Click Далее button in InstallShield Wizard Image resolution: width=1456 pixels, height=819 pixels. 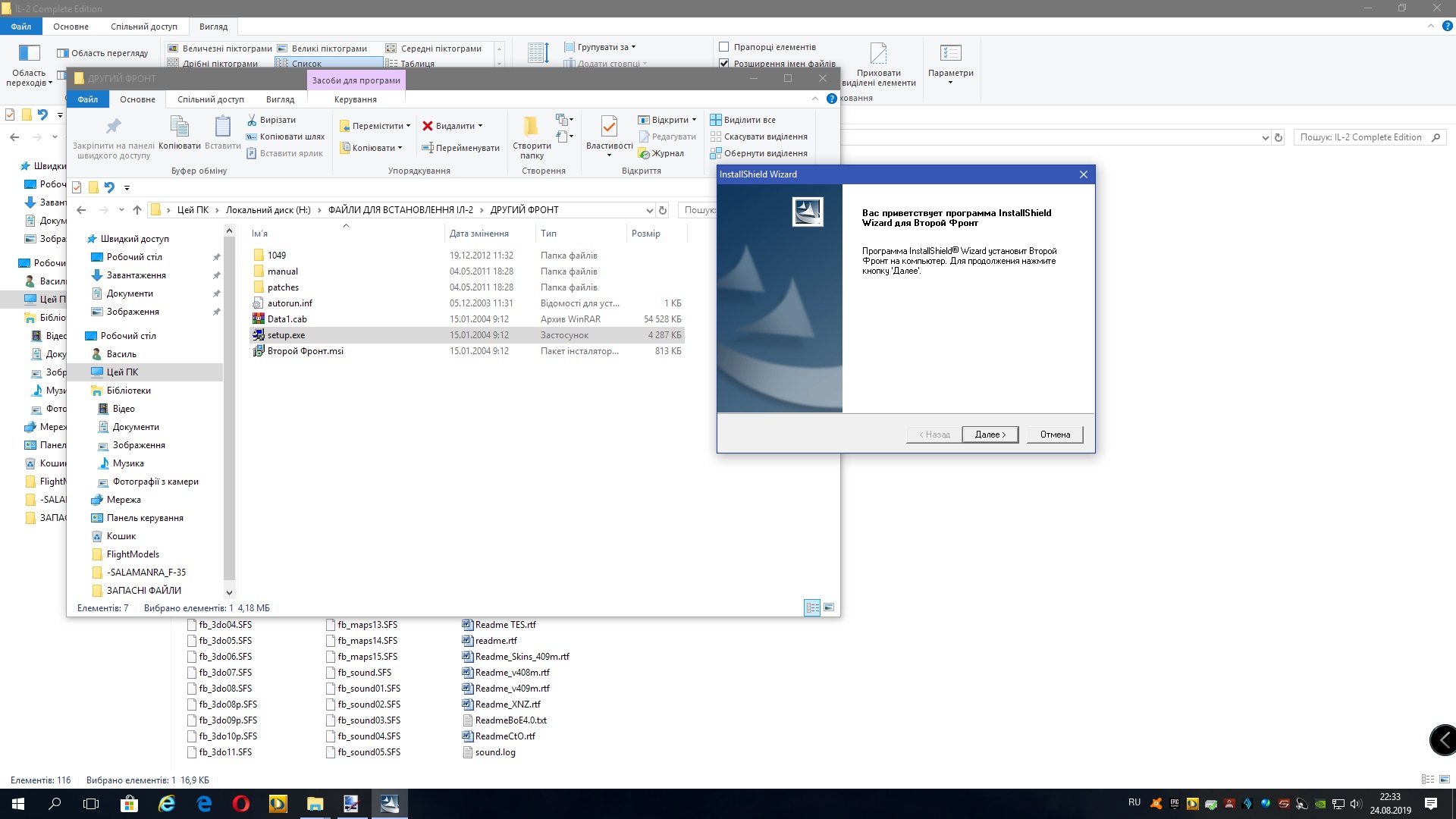pos(990,435)
